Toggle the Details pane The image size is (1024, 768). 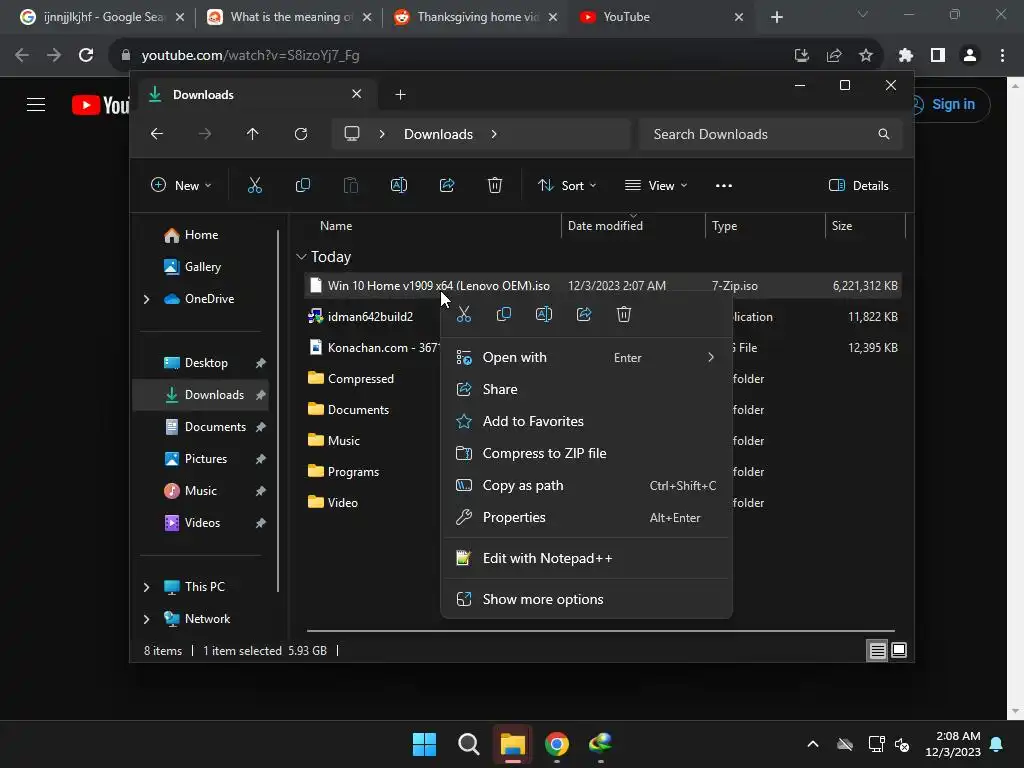[x=859, y=186]
